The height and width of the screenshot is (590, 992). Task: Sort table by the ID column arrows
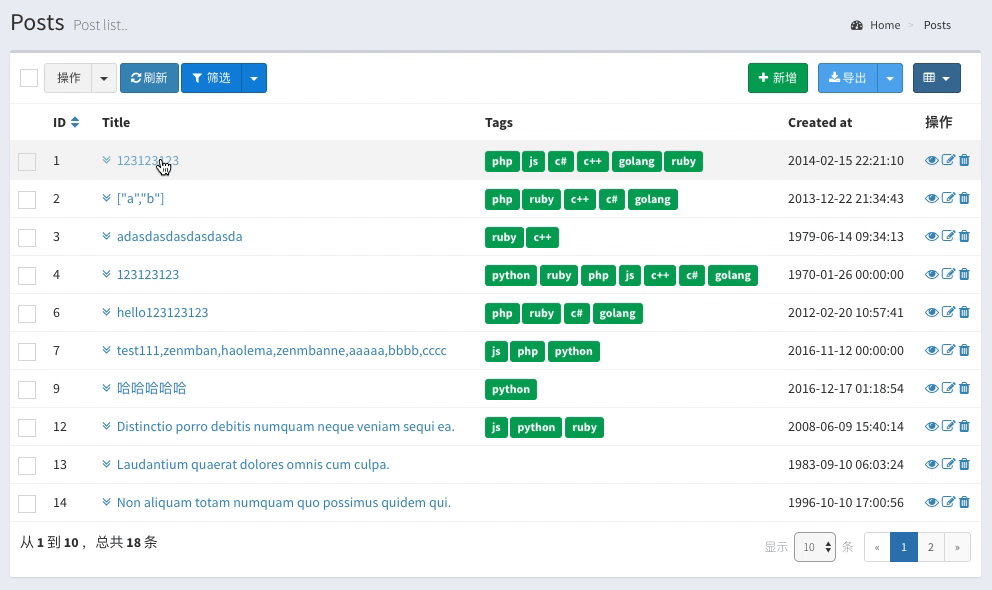click(75, 122)
